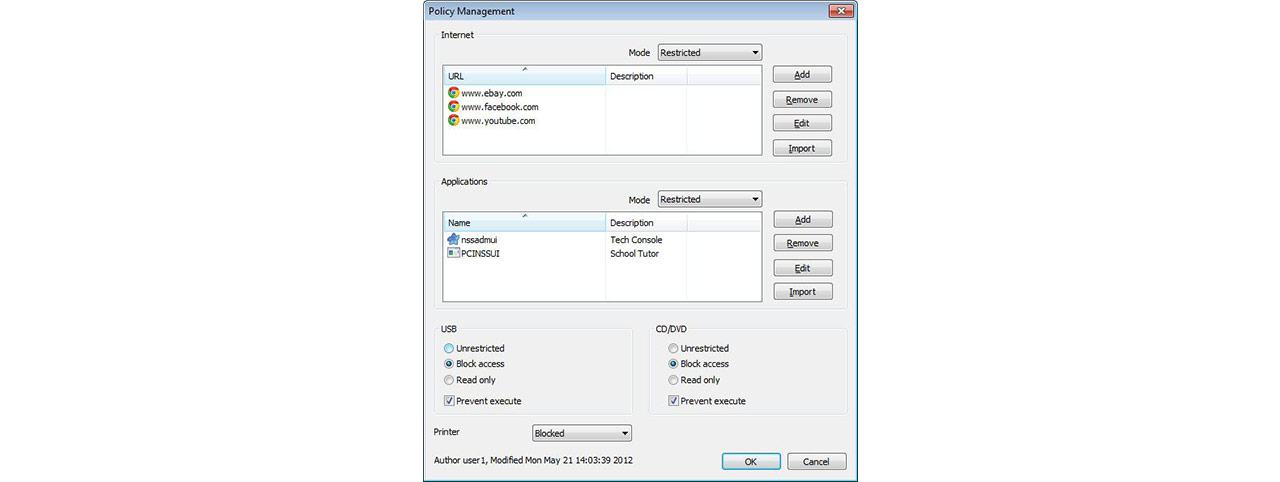Sort Internet list by URL column header
1280x482 pixels.
[524, 76]
